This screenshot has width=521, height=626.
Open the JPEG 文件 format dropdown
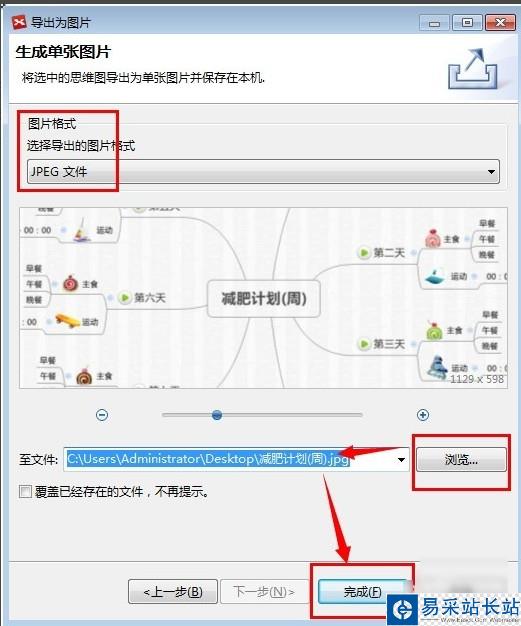[263, 172]
